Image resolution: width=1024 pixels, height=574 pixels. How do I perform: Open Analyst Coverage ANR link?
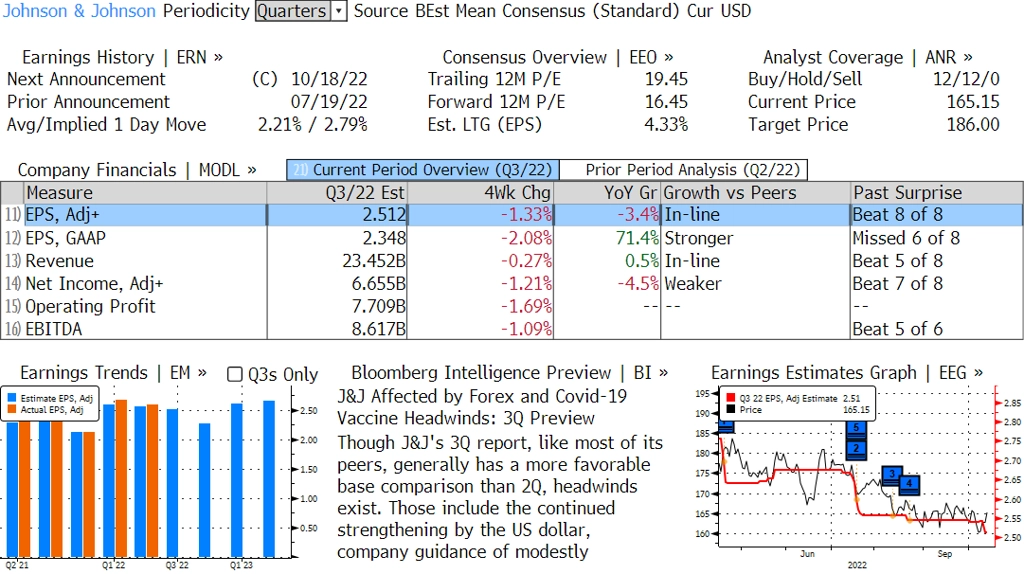tap(867, 57)
